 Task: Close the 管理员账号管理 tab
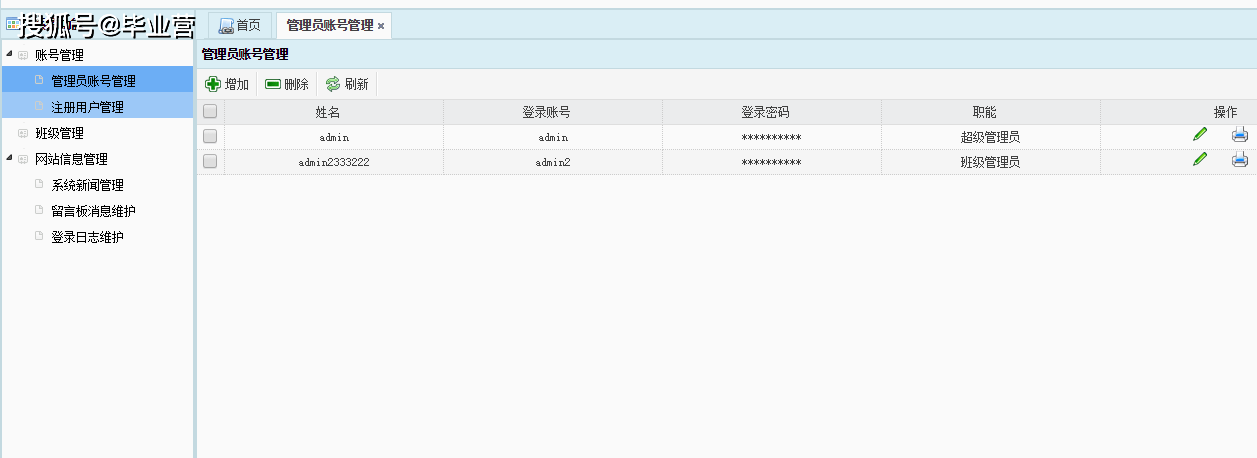[x=381, y=27]
